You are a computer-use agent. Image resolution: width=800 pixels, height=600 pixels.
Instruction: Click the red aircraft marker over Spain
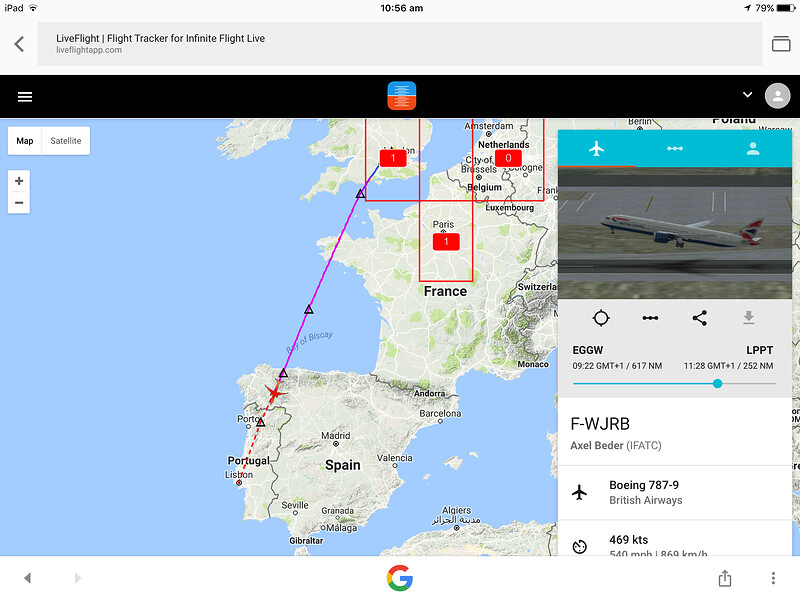(x=275, y=392)
